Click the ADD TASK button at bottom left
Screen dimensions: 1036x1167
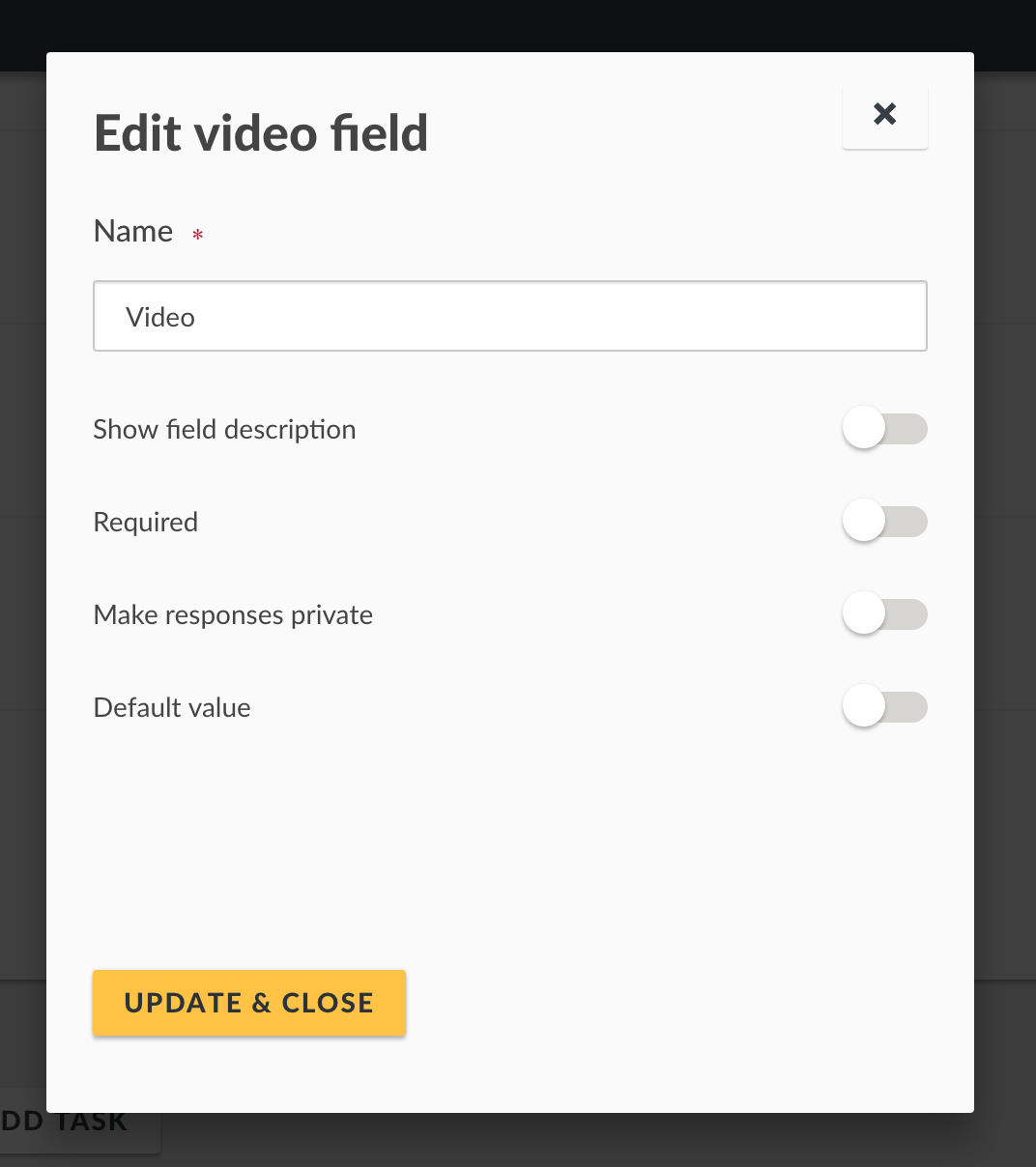click(x=58, y=1121)
